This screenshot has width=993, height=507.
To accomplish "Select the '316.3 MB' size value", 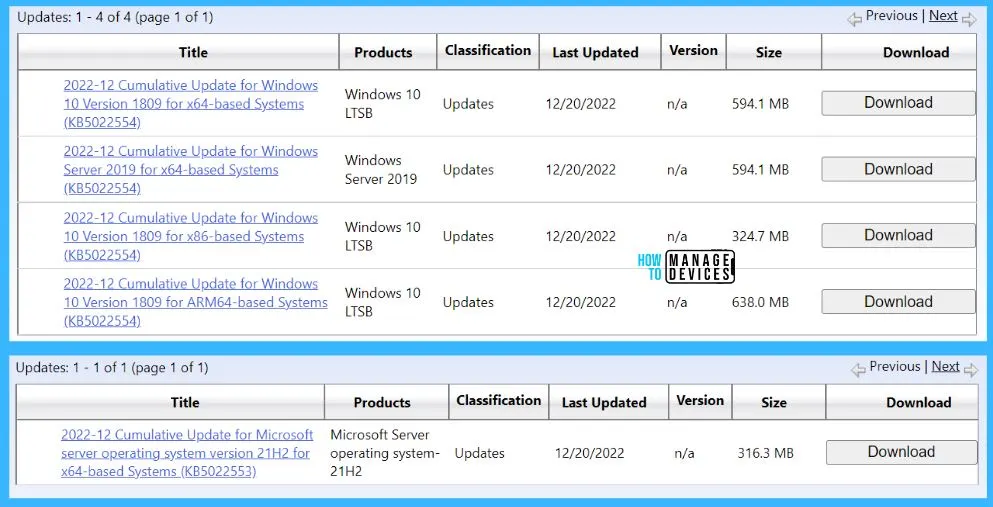I will [x=766, y=453].
